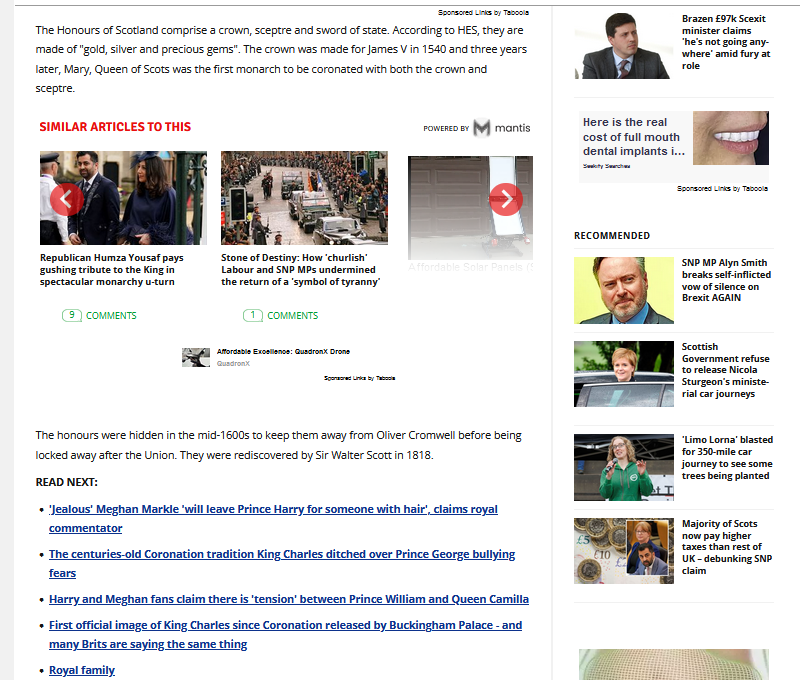Click 'Sponsored Links by Taboola' under the drone ad
Viewport: 800px width, 680px height.
(360, 378)
